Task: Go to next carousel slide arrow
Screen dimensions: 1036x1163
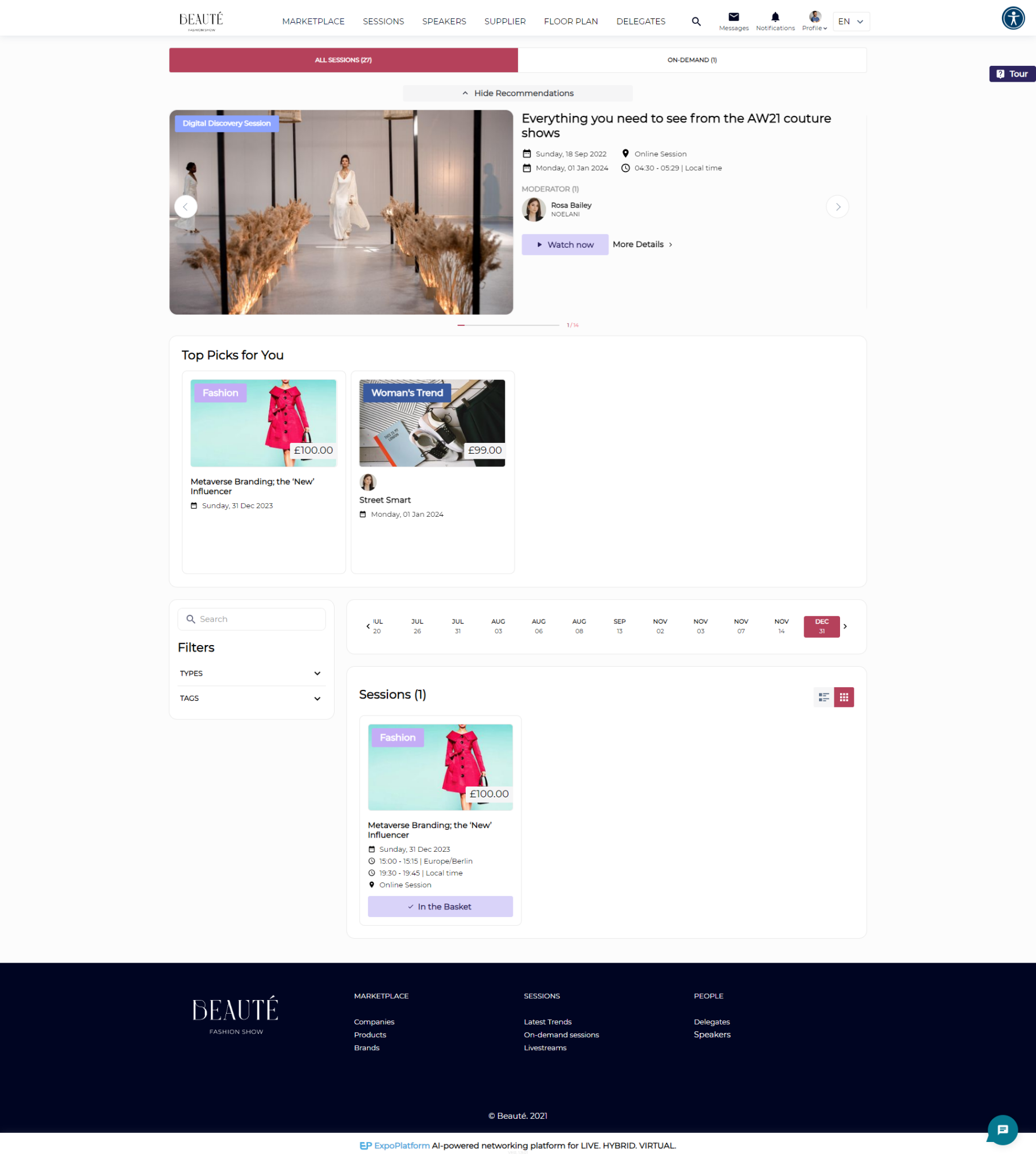Action: click(837, 207)
